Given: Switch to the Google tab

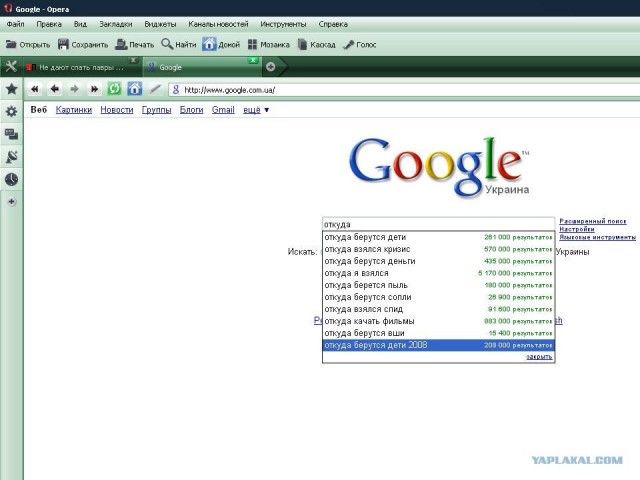Looking at the screenshot, I should pos(202,67).
